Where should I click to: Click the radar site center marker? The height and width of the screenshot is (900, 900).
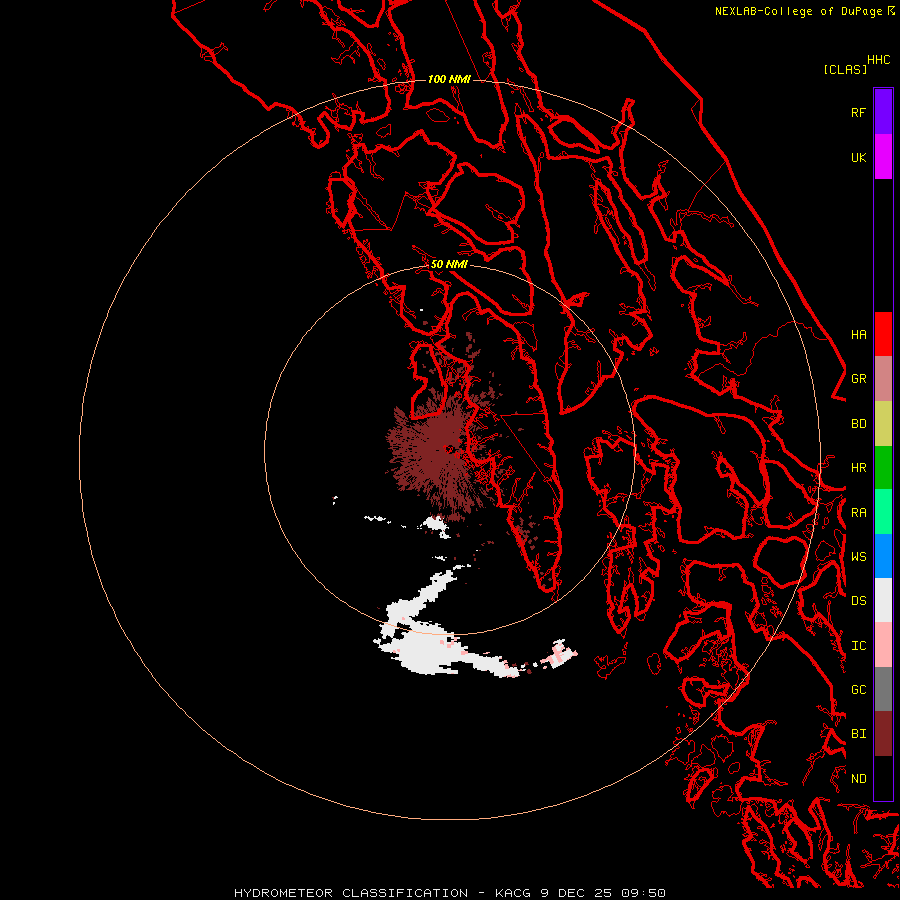pyautogui.click(x=449, y=449)
